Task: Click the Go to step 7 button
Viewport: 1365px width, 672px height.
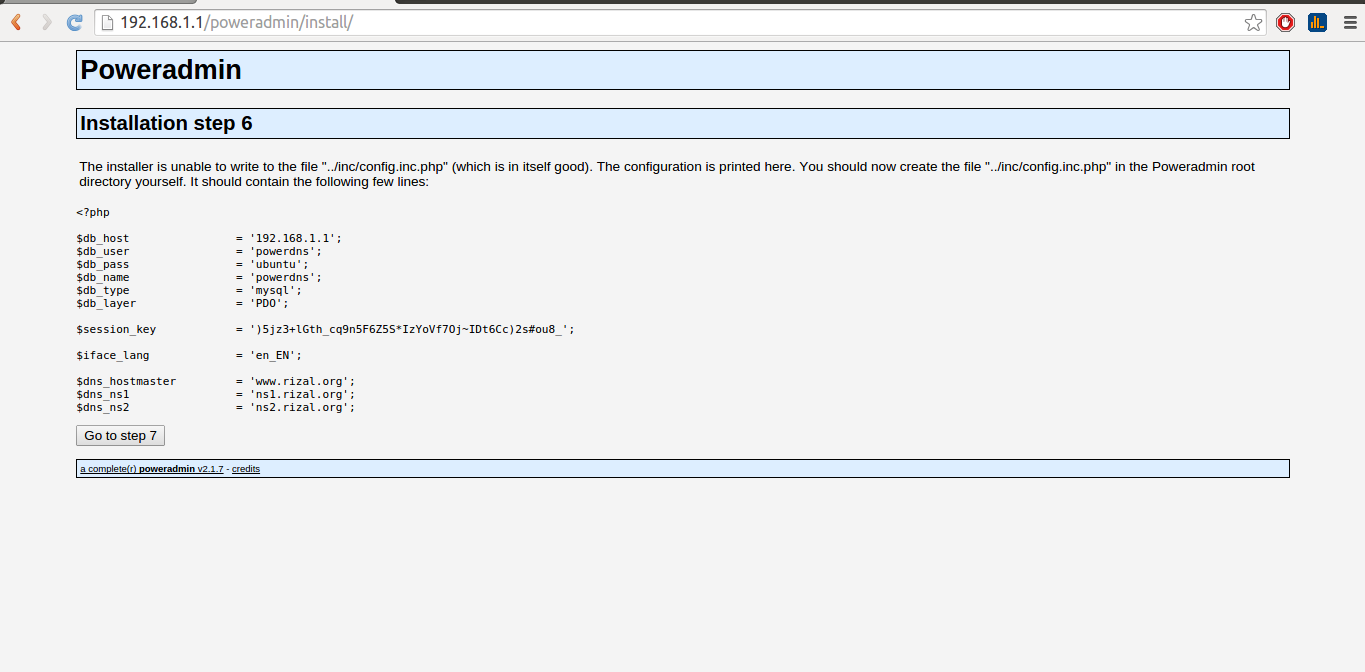Action: 120,436
